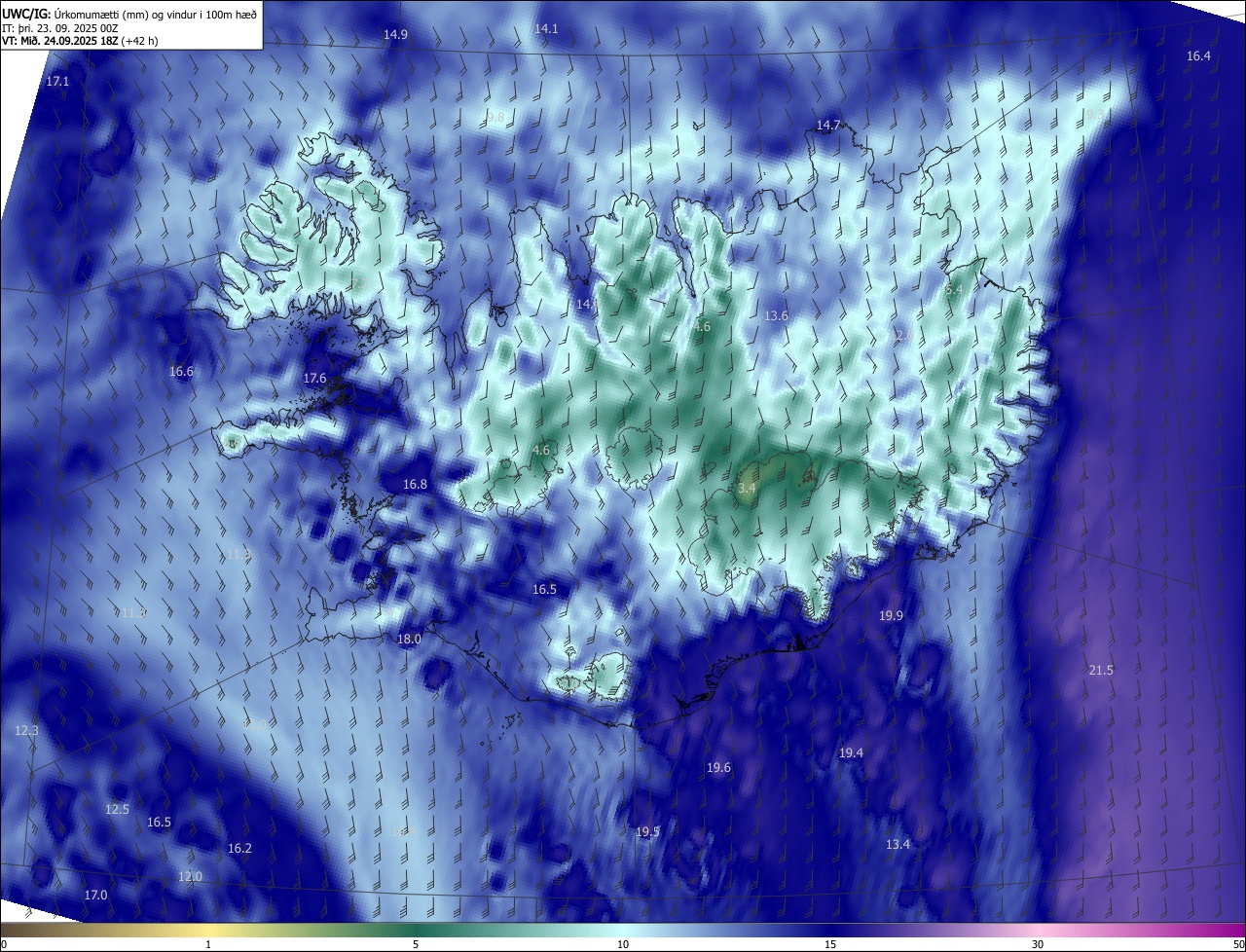Click the 16.2 value label

(x=239, y=848)
